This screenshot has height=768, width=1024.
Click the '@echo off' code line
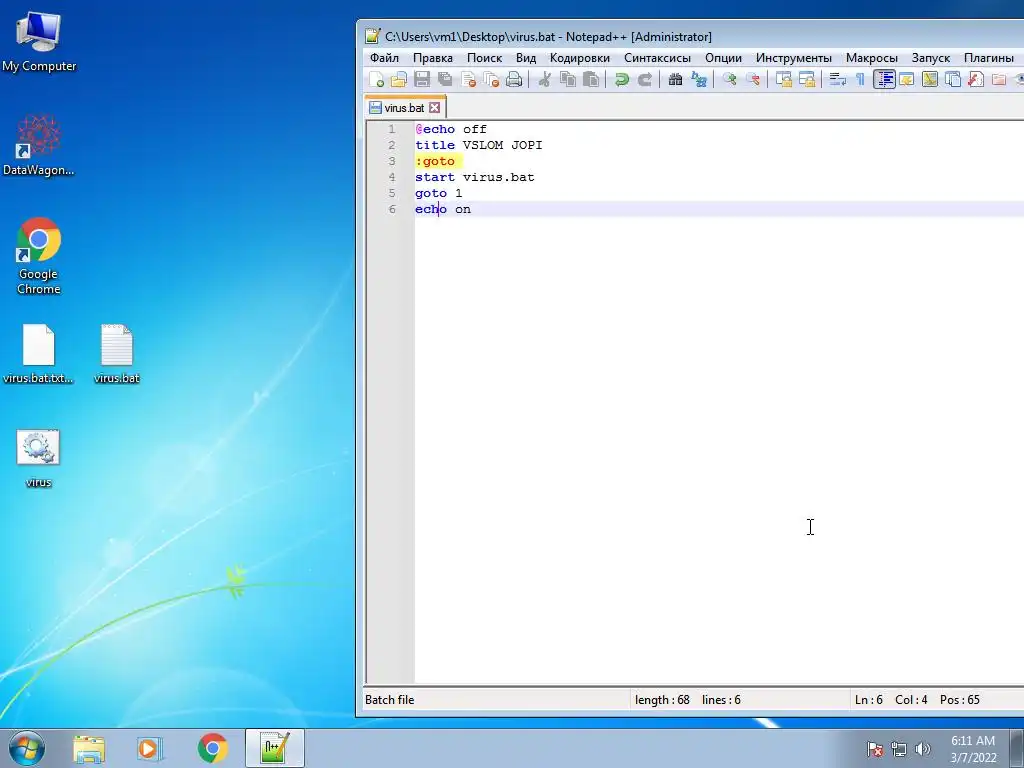[451, 129]
